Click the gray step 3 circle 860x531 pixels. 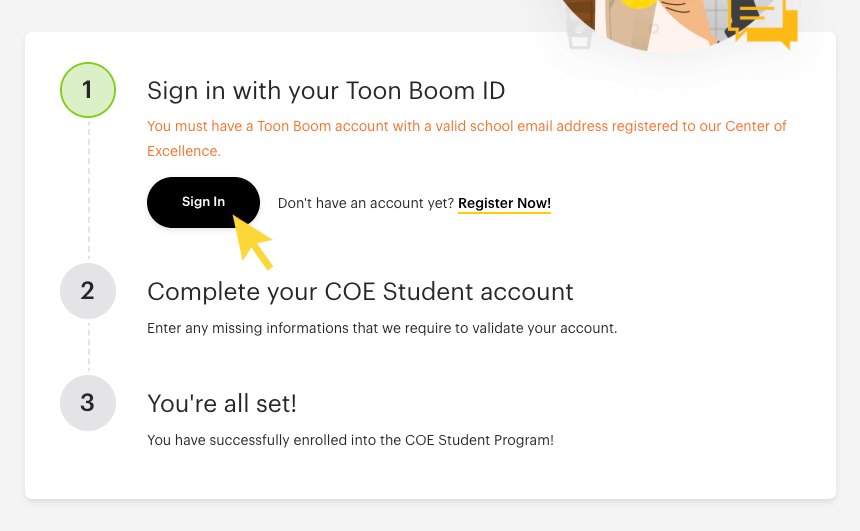pos(88,403)
